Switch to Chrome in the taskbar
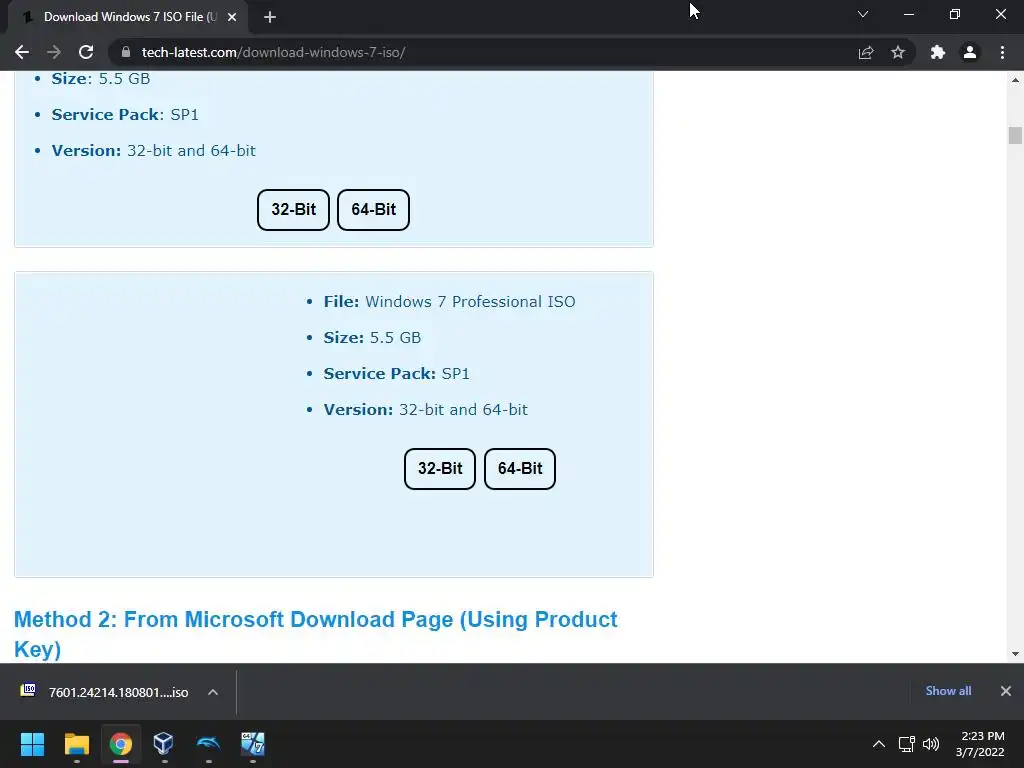 click(121, 744)
